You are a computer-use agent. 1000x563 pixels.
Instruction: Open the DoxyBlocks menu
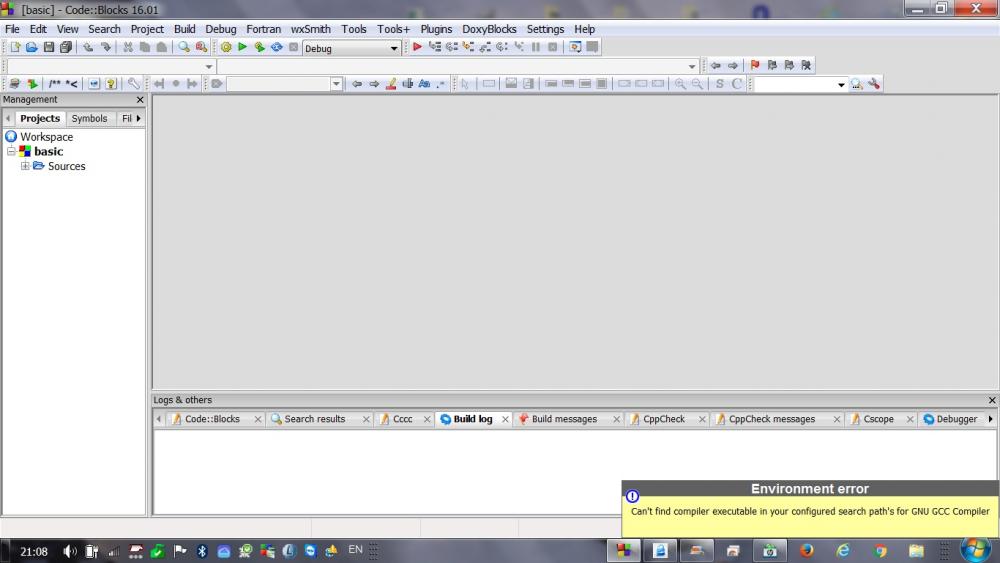pos(489,29)
